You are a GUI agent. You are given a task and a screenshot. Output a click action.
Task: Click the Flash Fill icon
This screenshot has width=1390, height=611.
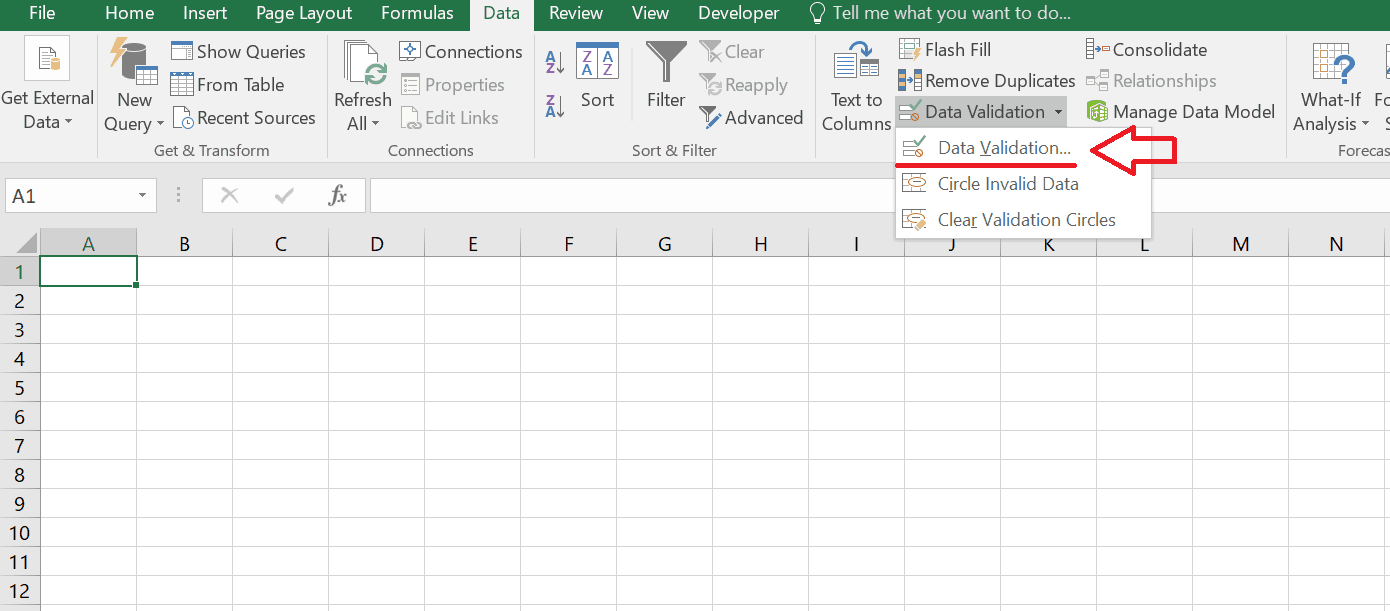click(910, 50)
